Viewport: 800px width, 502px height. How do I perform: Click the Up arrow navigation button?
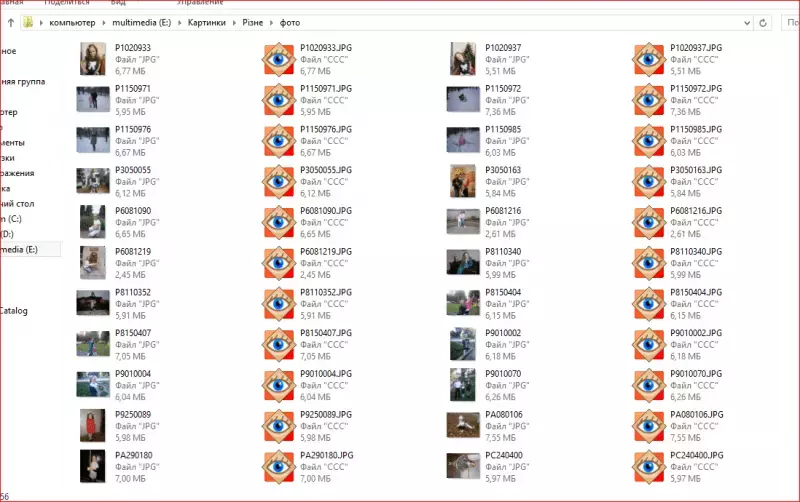point(11,22)
